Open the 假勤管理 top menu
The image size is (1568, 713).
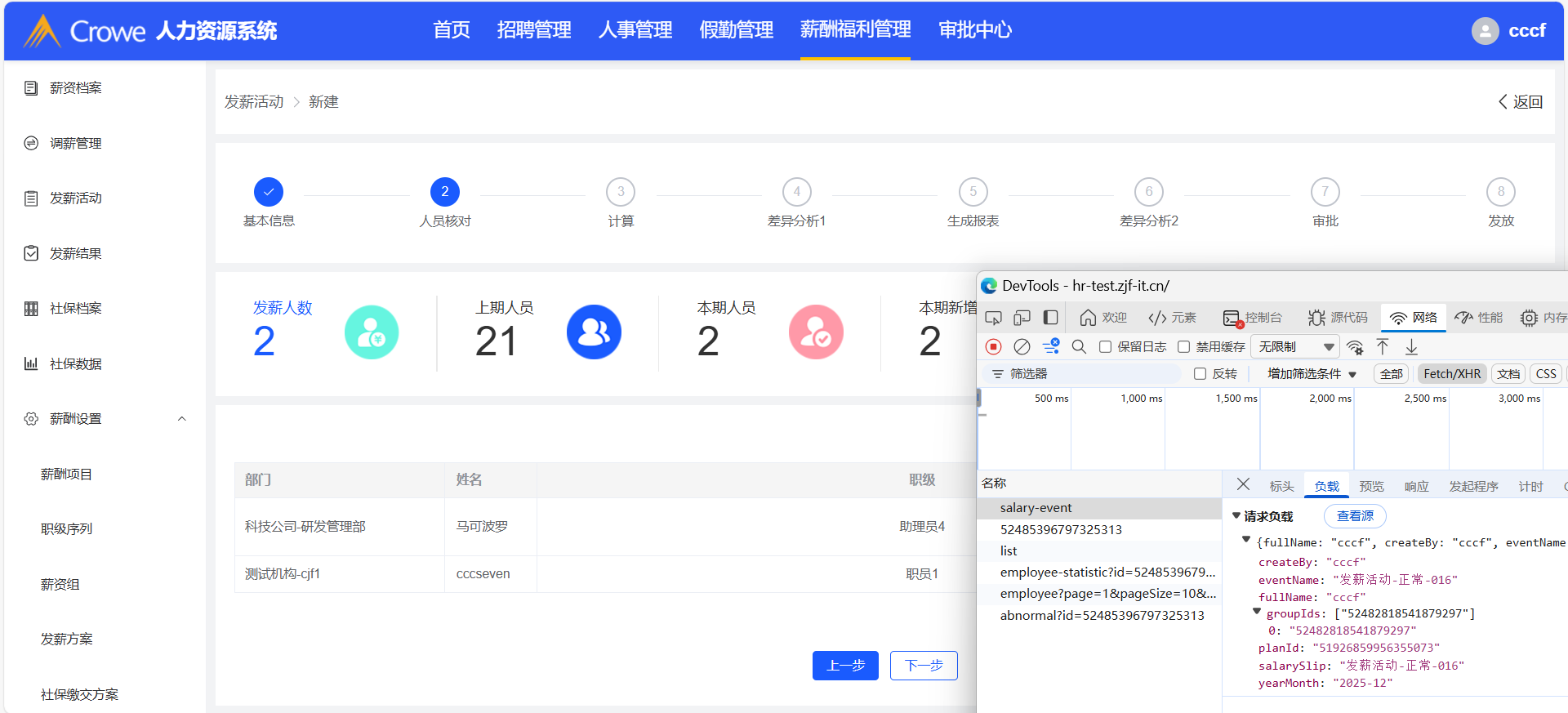pos(736,30)
